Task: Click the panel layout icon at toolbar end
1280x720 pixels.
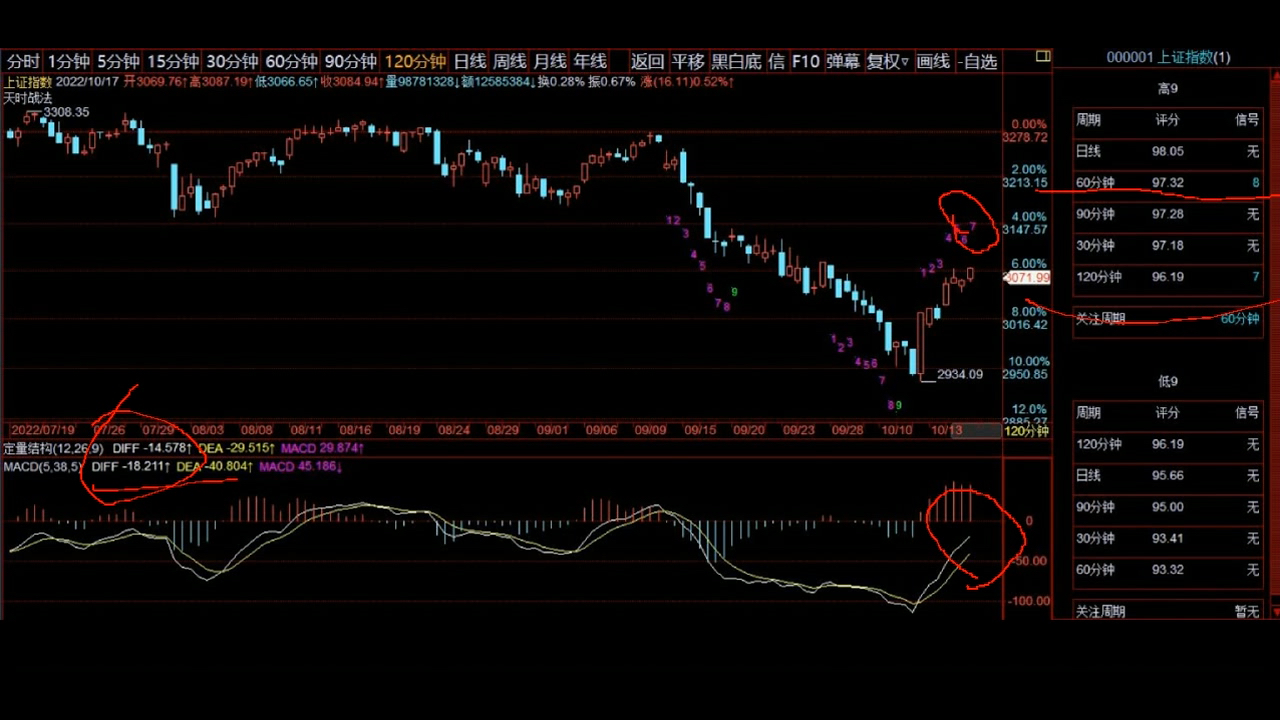Action: [1043, 57]
